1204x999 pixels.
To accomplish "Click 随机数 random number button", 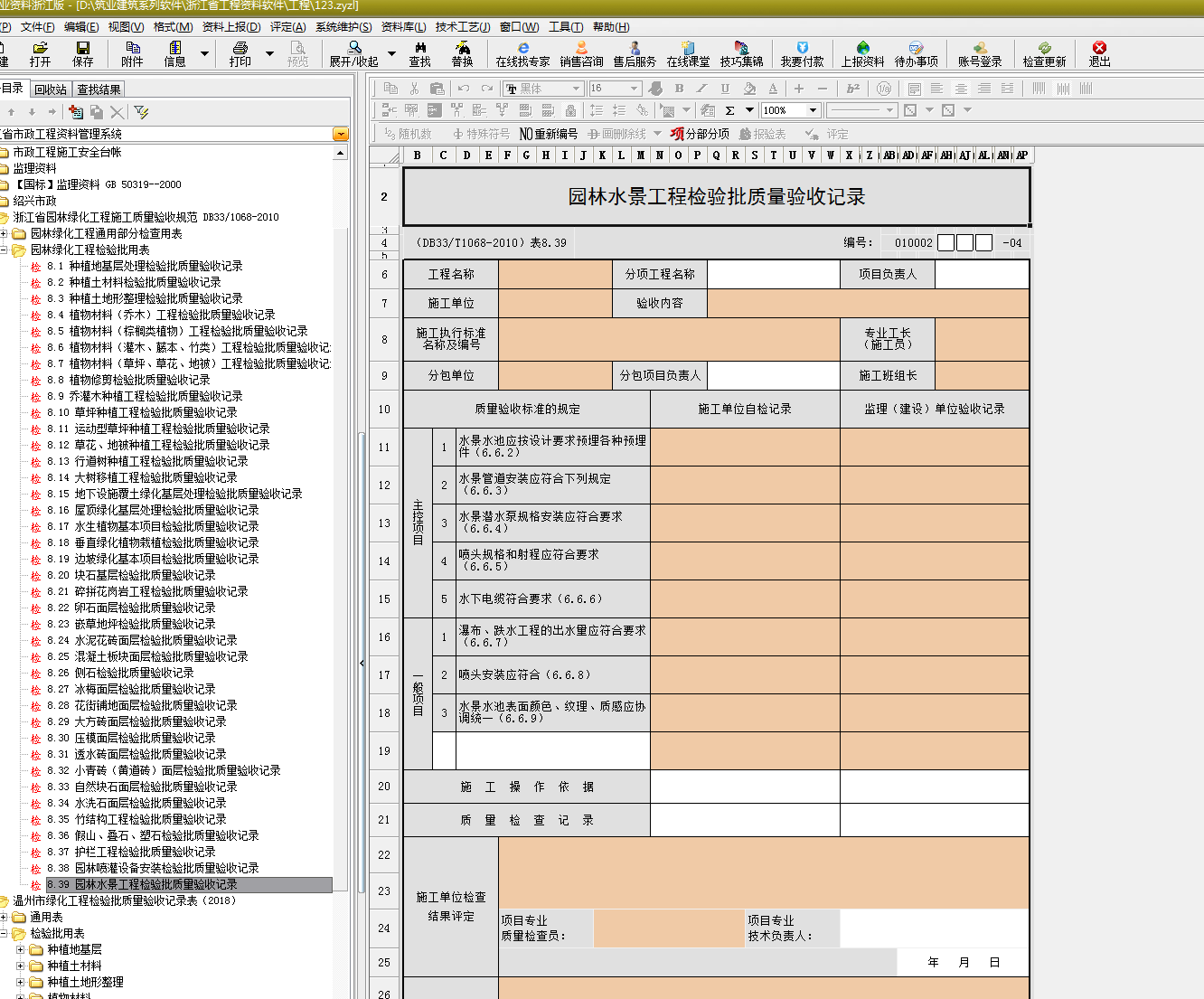I will point(408,134).
